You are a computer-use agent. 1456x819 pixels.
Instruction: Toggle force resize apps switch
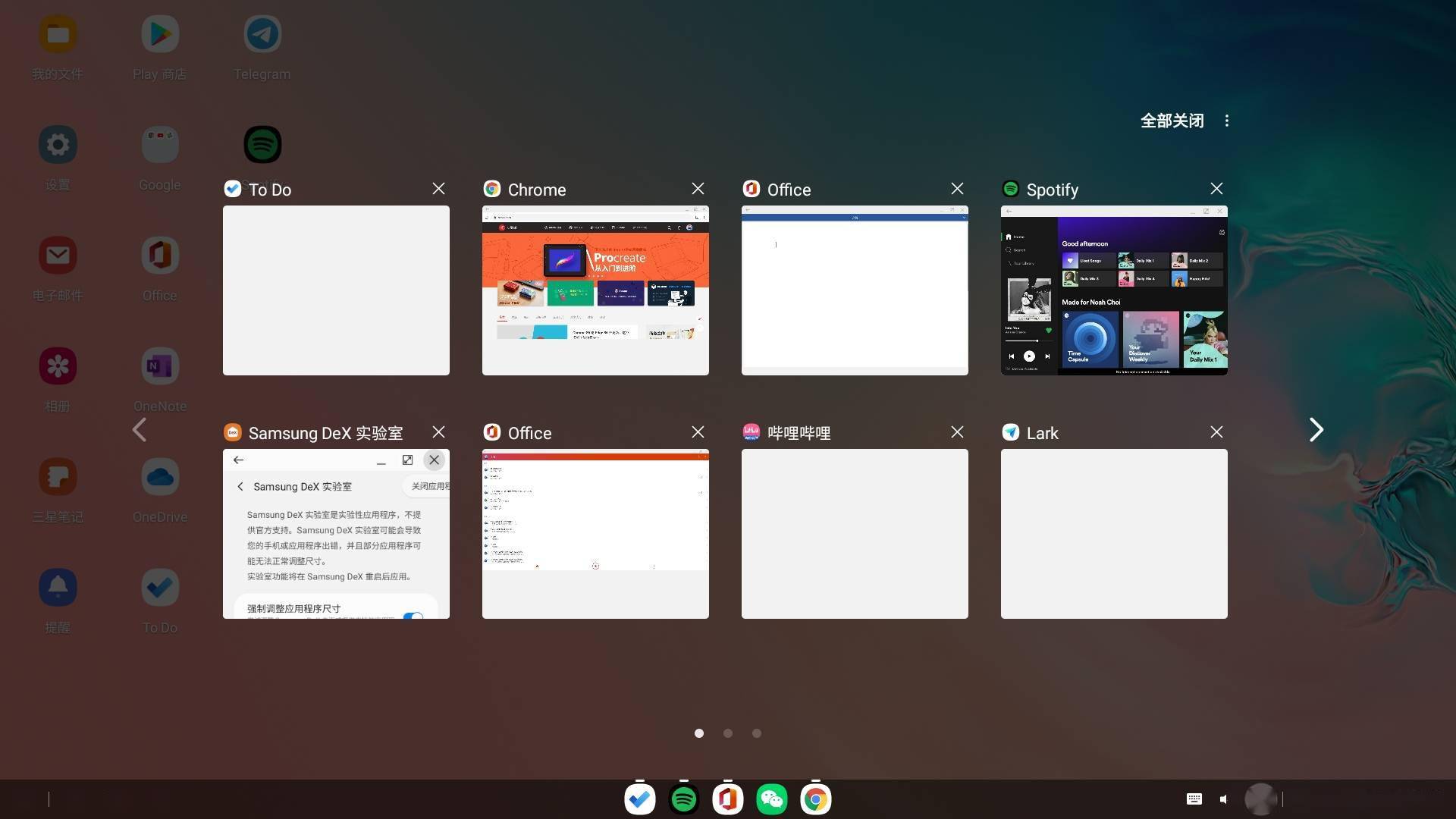click(x=413, y=615)
